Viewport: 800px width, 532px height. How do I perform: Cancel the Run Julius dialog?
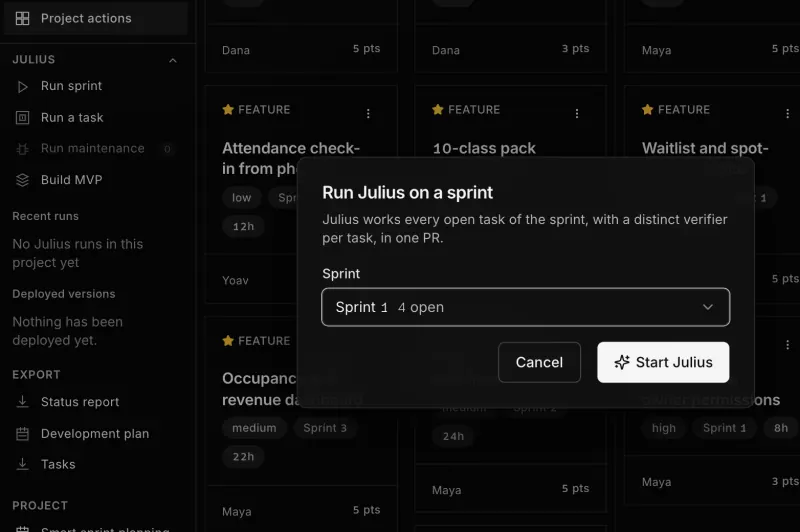tap(539, 362)
